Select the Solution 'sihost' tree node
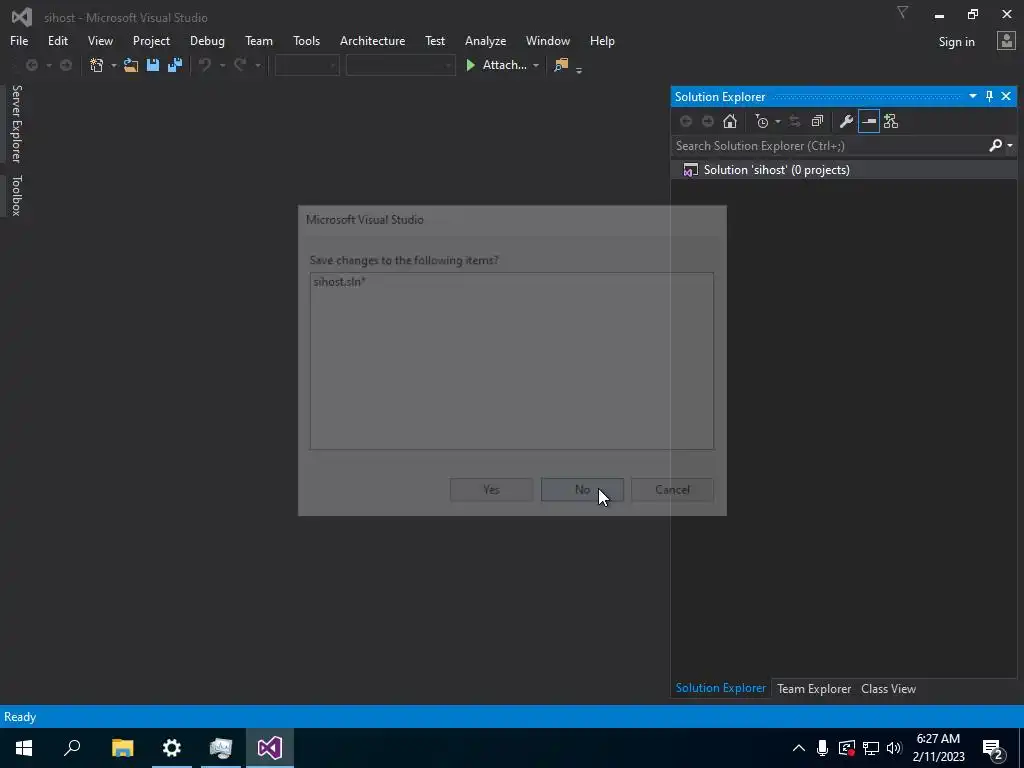The height and width of the screenshot is (768, 1024). coord(776,170)
